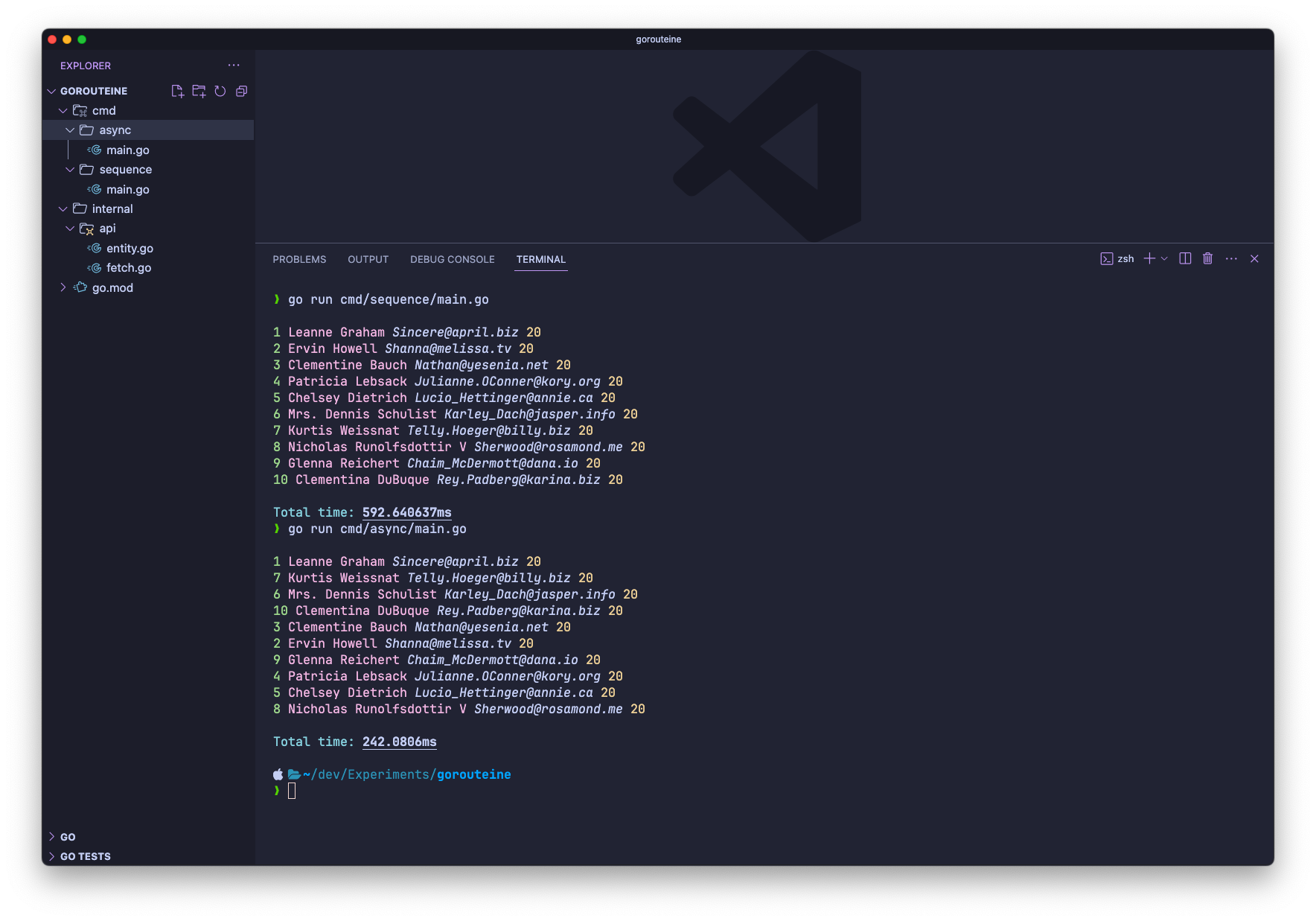Select the TERMINAL tab
This screenshot has width=1316, height=921.
(x=541, y=259)
